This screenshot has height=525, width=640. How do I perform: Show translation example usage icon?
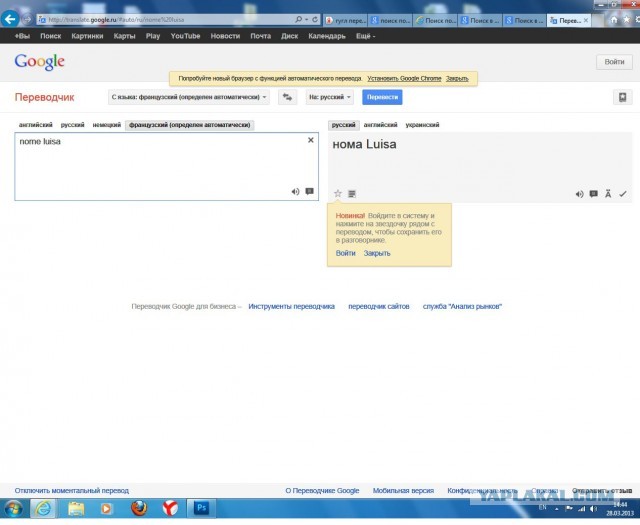point(593,194)
